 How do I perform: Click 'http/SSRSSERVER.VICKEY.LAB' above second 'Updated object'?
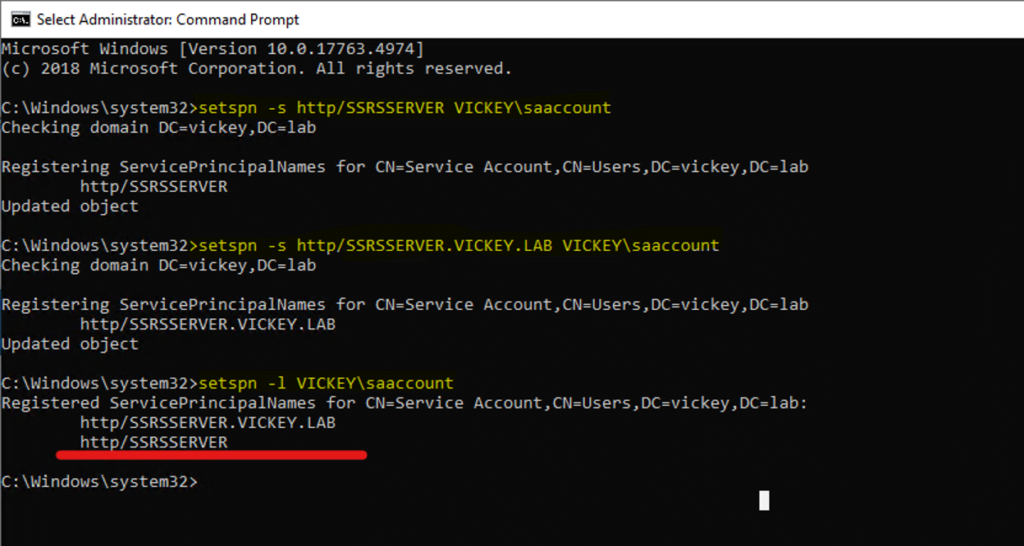click(208, 325)
